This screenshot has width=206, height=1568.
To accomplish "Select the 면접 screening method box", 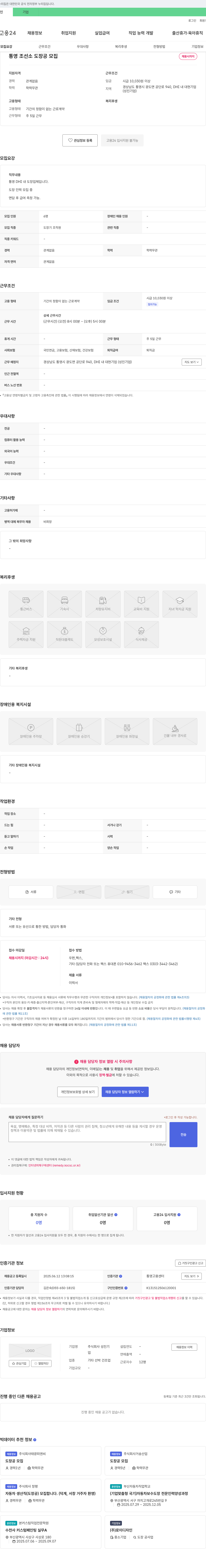I will tap(79, 892).
